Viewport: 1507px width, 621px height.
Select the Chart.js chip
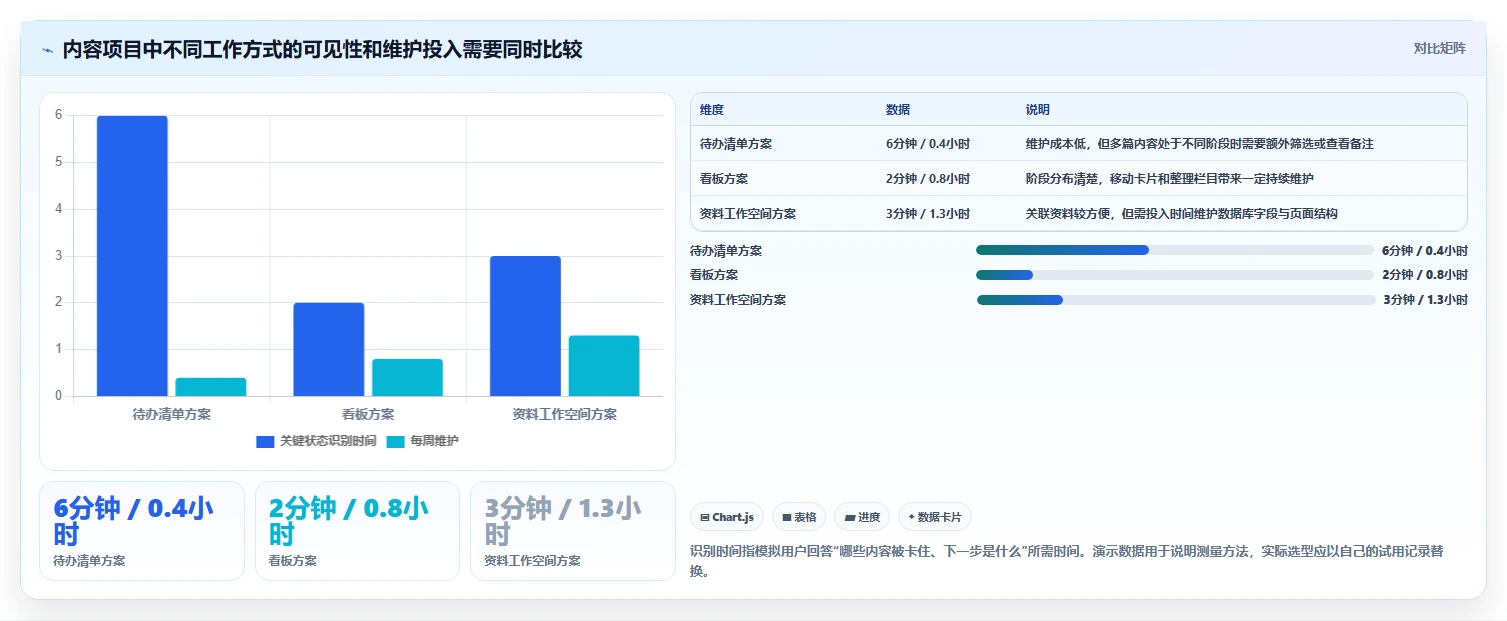coord(727,517)
